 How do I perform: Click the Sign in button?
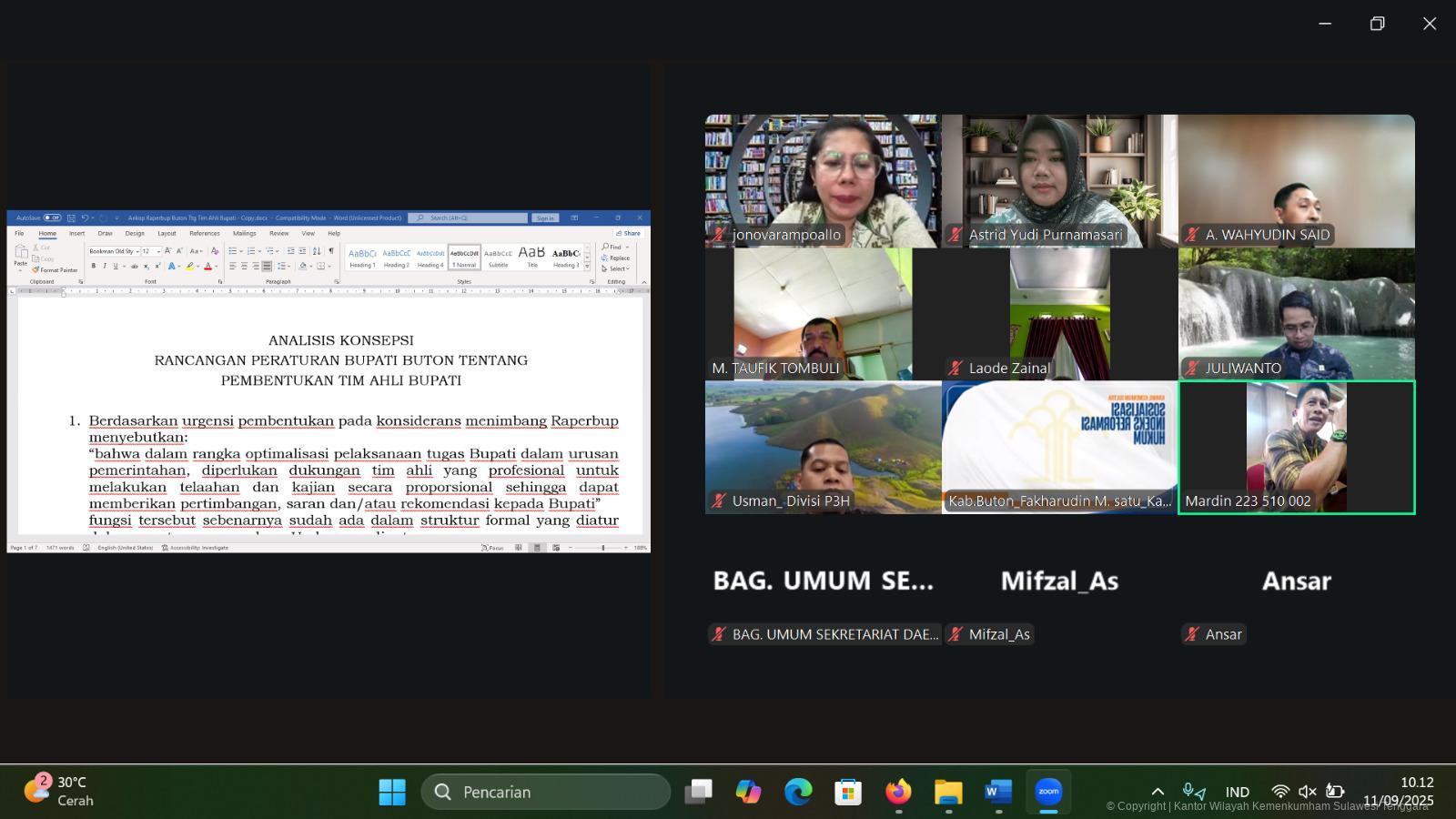tap(545, 218)
